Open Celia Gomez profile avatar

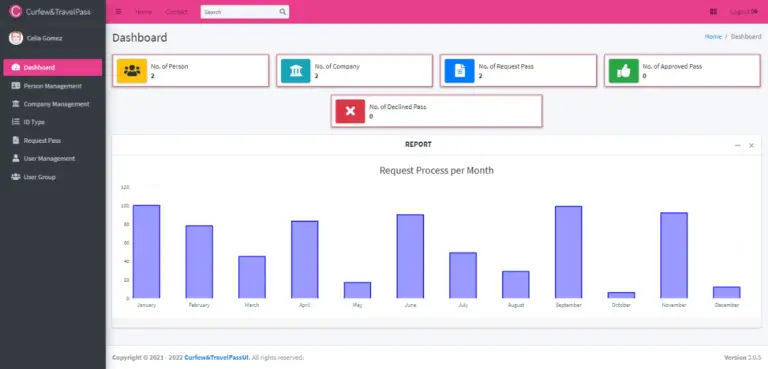(16, 38)
